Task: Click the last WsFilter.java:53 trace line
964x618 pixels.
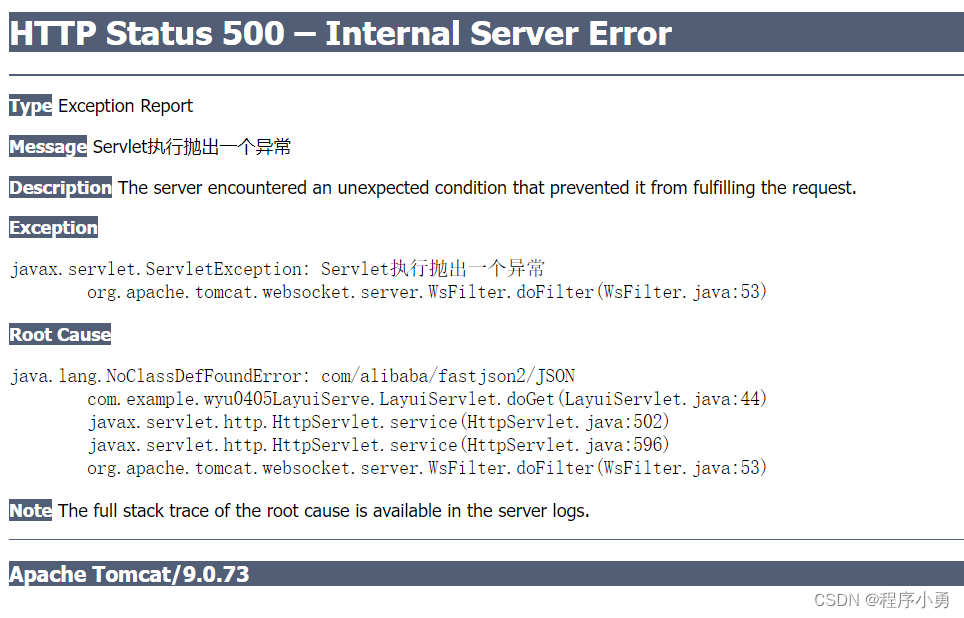Action: [x=427, y=468]
